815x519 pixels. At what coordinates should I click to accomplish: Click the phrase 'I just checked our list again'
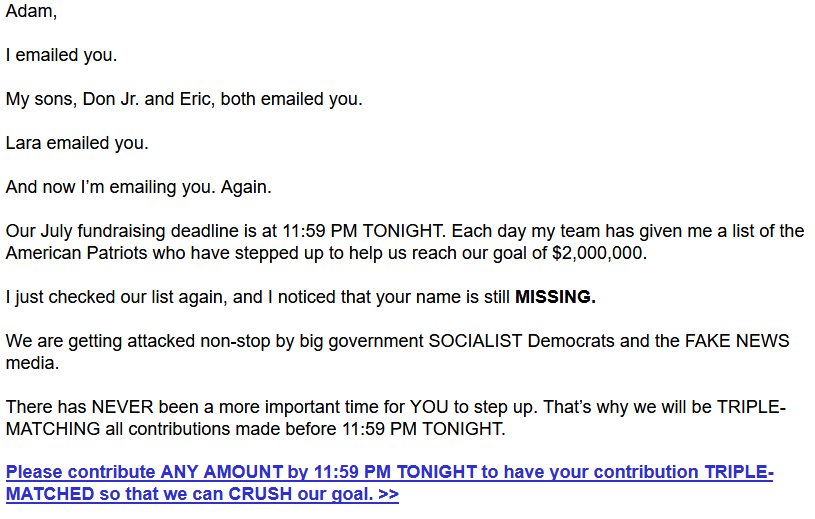[x=116, y=297]
